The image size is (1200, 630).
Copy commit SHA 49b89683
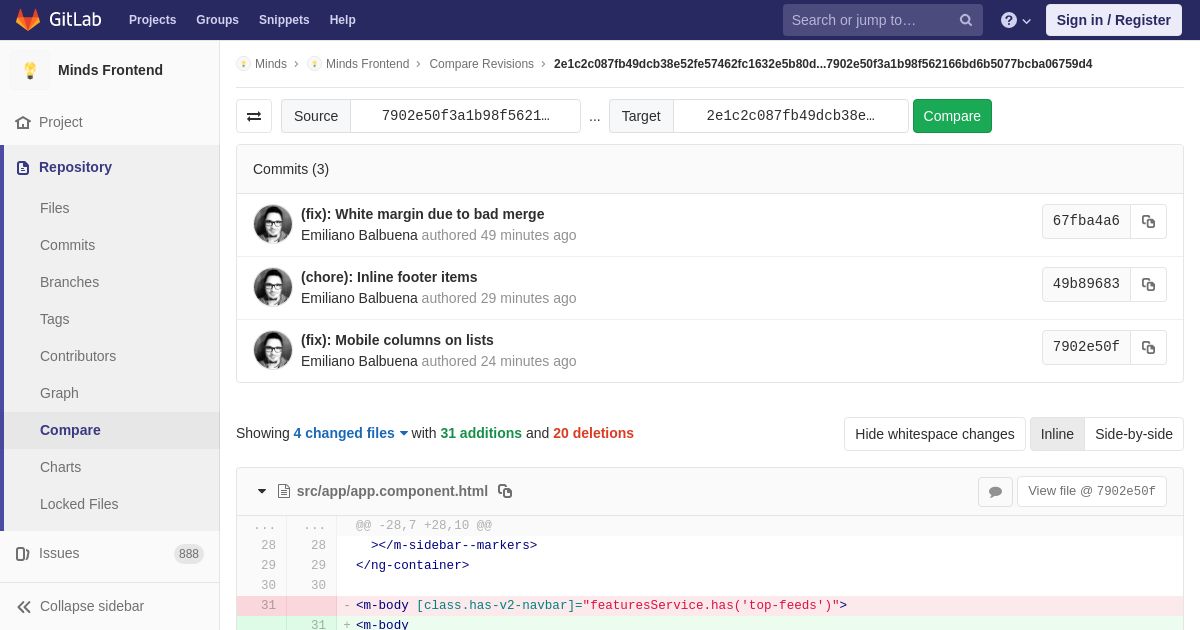click(1148, 284)
